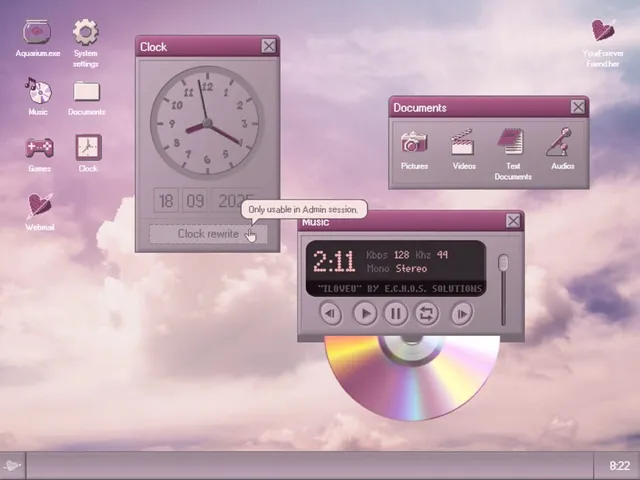This screenshot has height=480, width=640.
Task: Skip to previous track
Action: point(331,313)
